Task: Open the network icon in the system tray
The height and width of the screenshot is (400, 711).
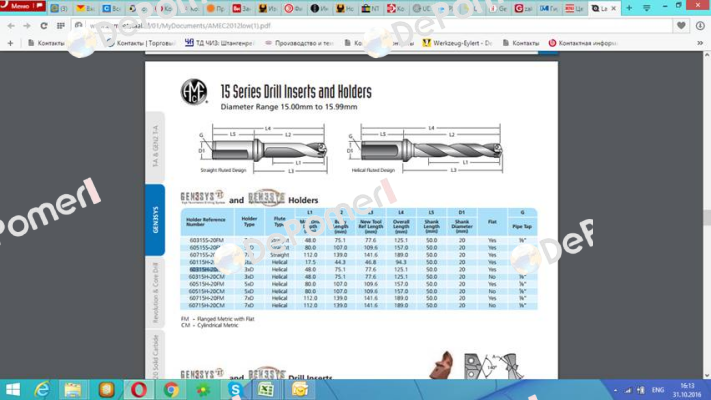Action: pos(628,390)
